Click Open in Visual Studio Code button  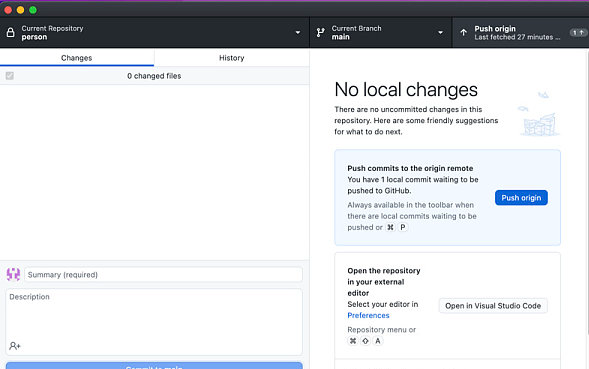click(x=493, y=306)
